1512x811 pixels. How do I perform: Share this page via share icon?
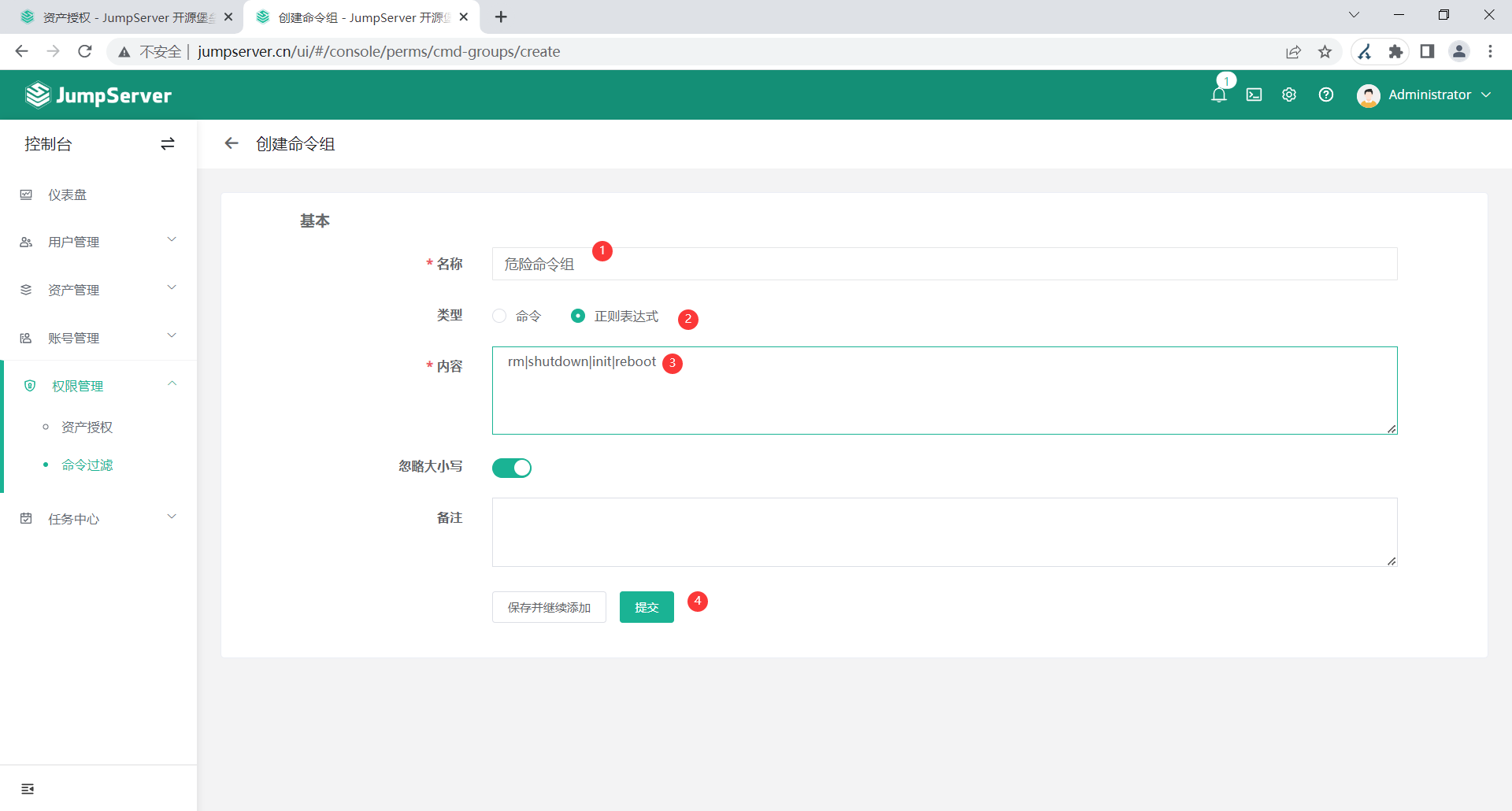[1293, 52]
